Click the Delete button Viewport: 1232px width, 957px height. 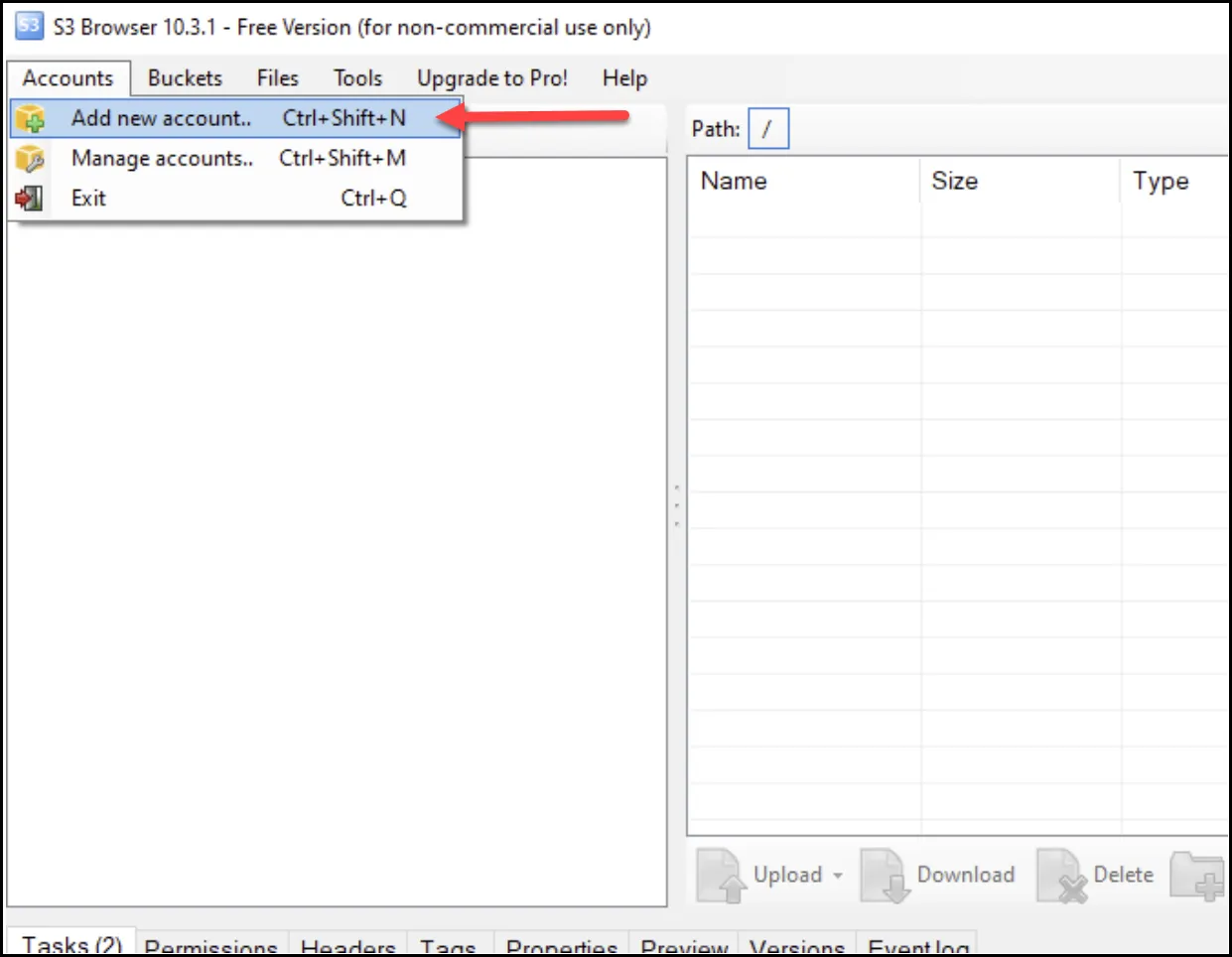pyautogui.click(x=1096, y=875)
